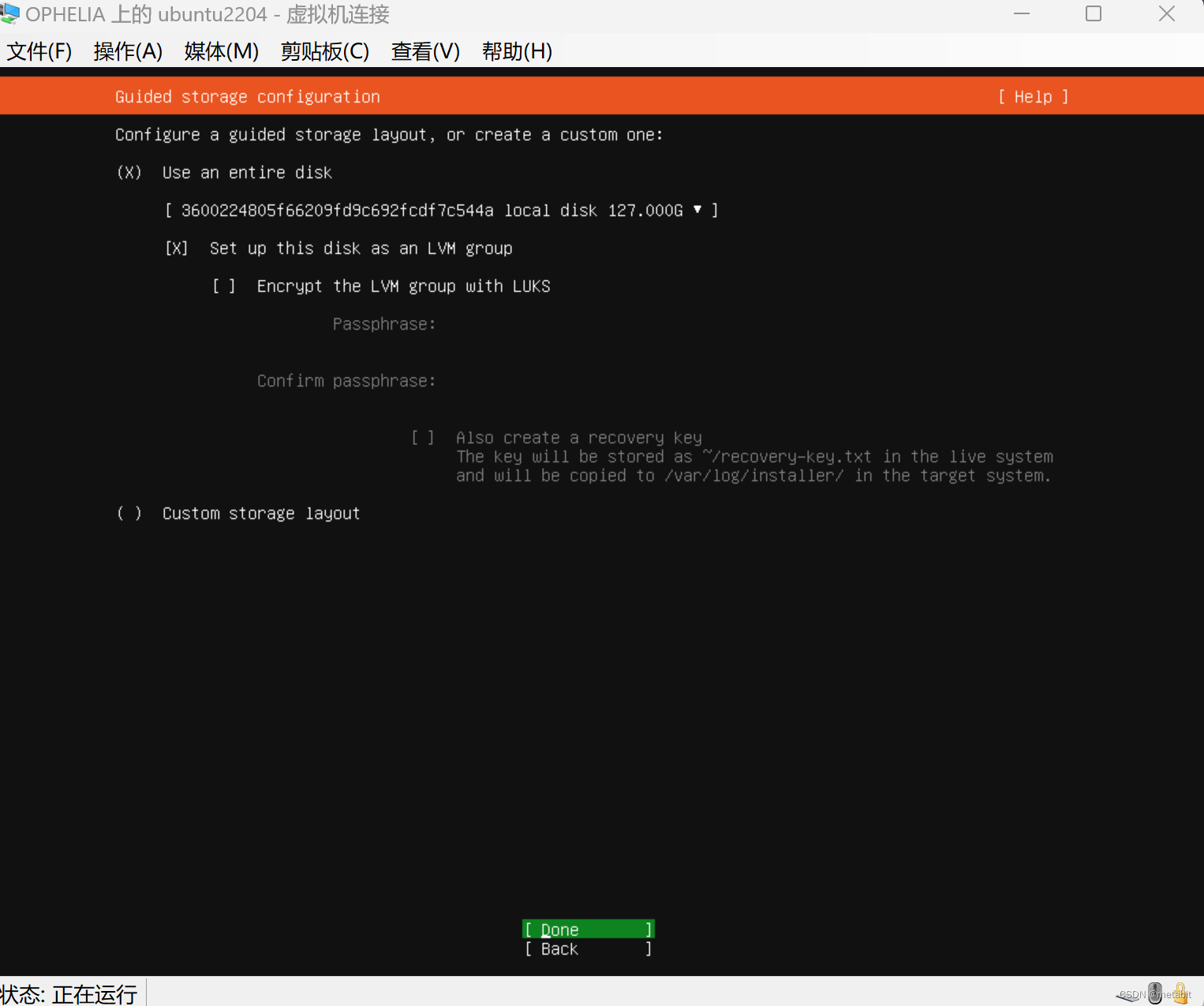The height and width of the screenshot is (1006, 1204).
Task: Open the 文件(F) menu
Action: [39, 51]
